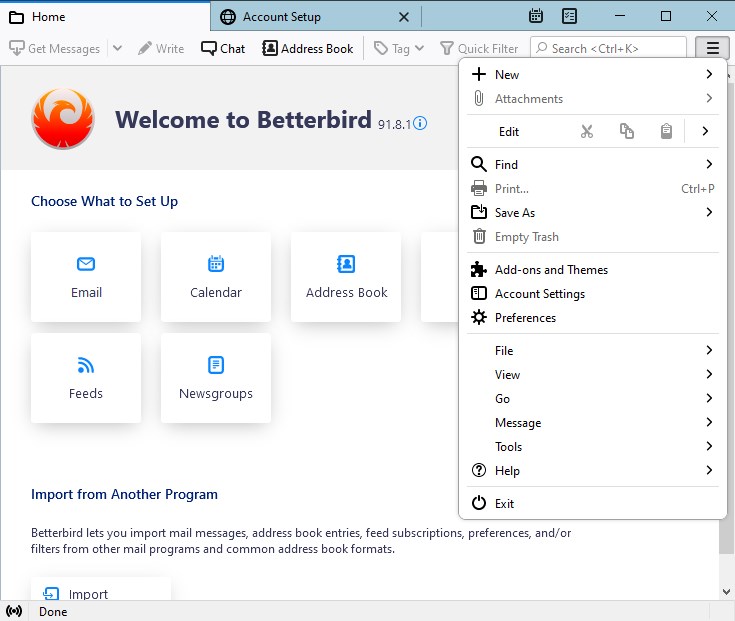Click the Import from Another Program heading
The image size is (735, 621).
[x=124, y=494]
